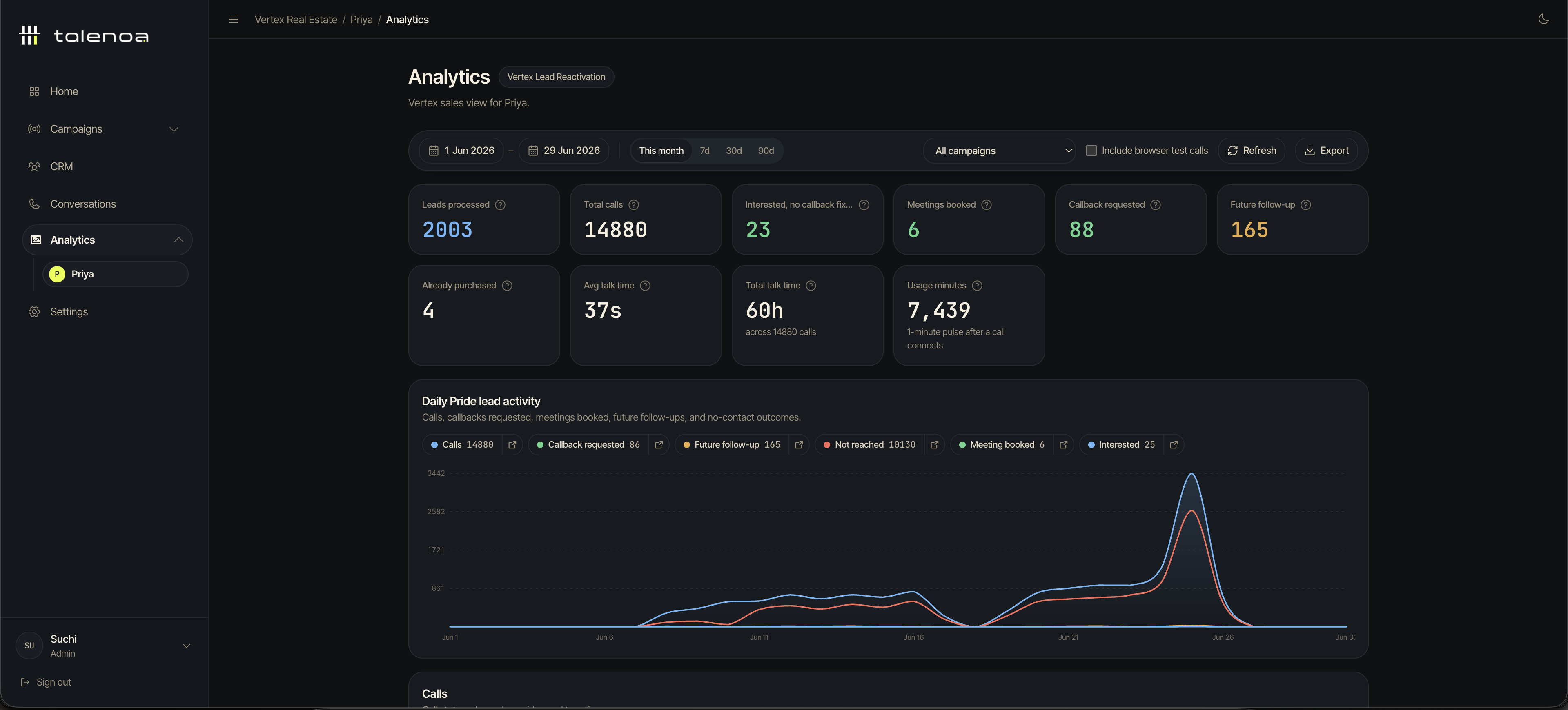Show help for Usage minutes

pyautogui.click(x=977, y=285)
